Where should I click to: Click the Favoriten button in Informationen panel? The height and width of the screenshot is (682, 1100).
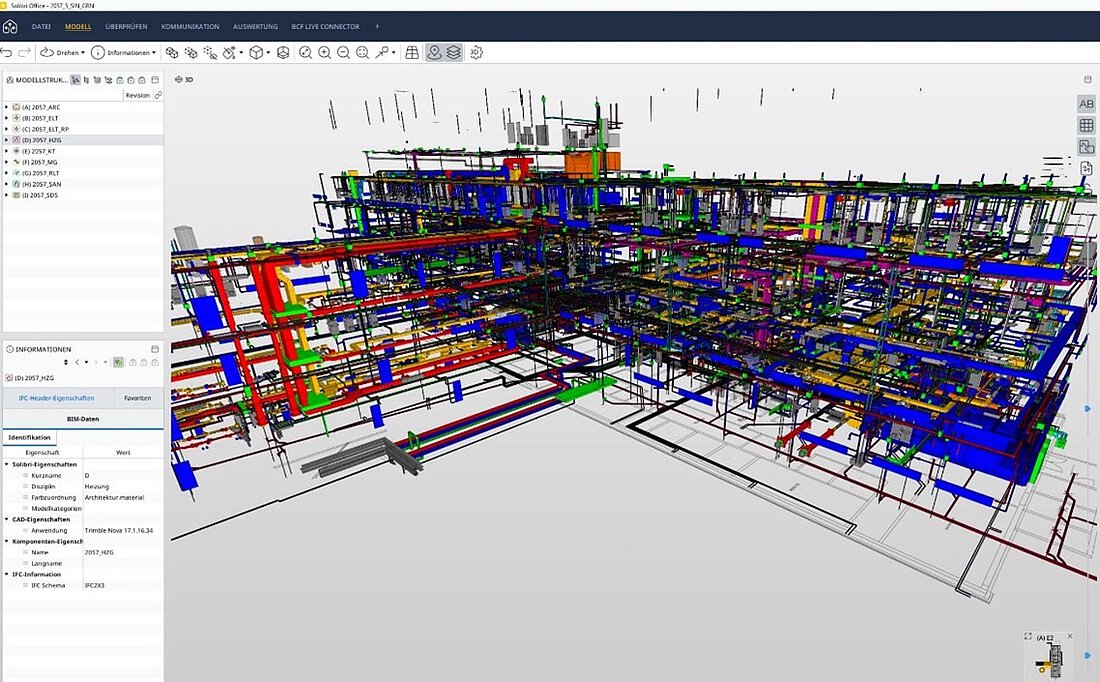coord(138,397)
